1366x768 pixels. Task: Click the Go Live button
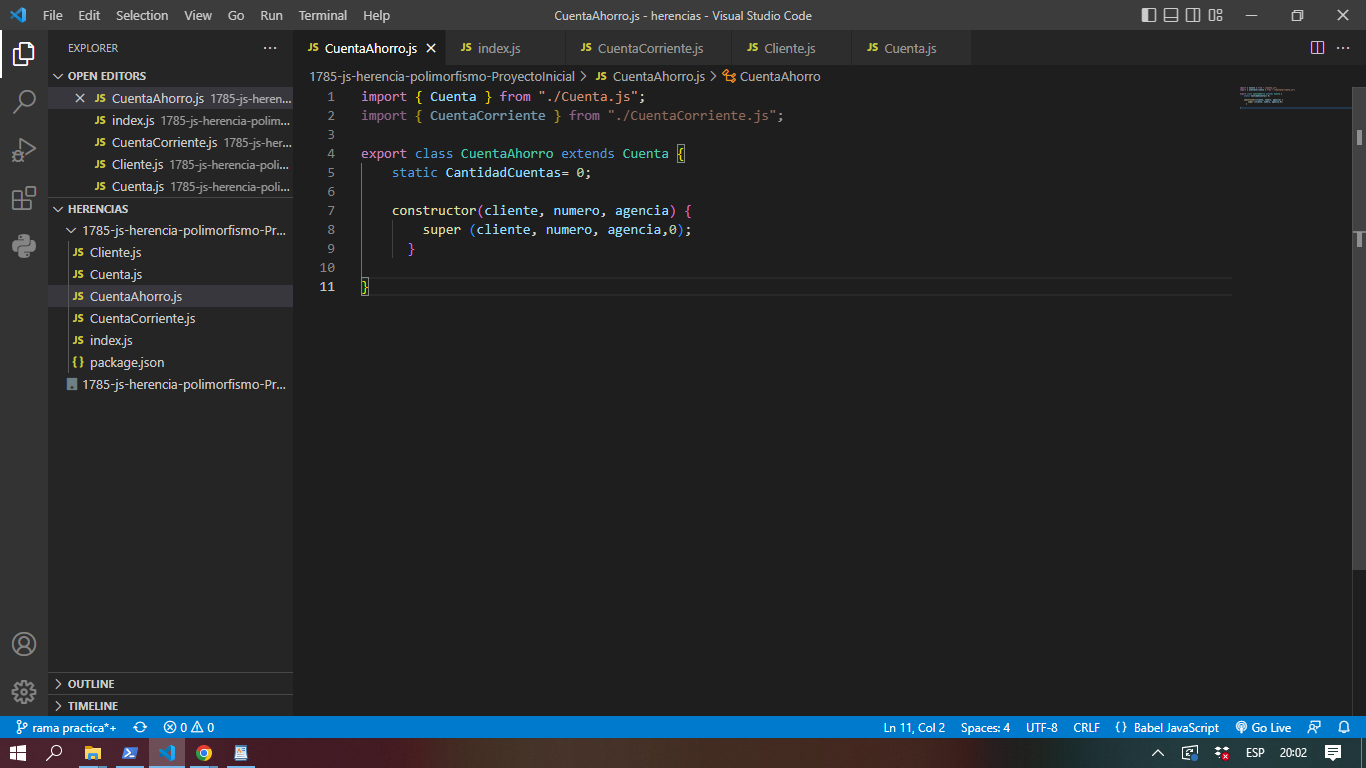(1263, 728)
